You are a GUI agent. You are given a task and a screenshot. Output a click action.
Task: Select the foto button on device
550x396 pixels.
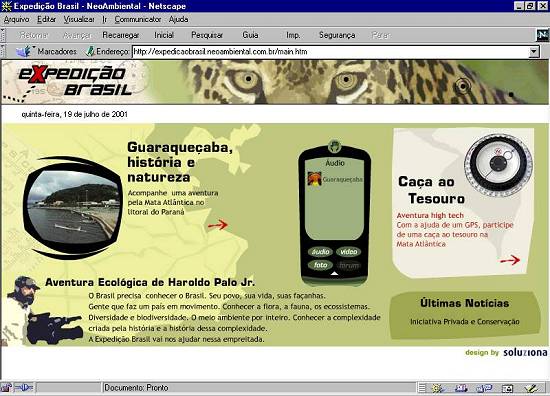pos(321,265)
